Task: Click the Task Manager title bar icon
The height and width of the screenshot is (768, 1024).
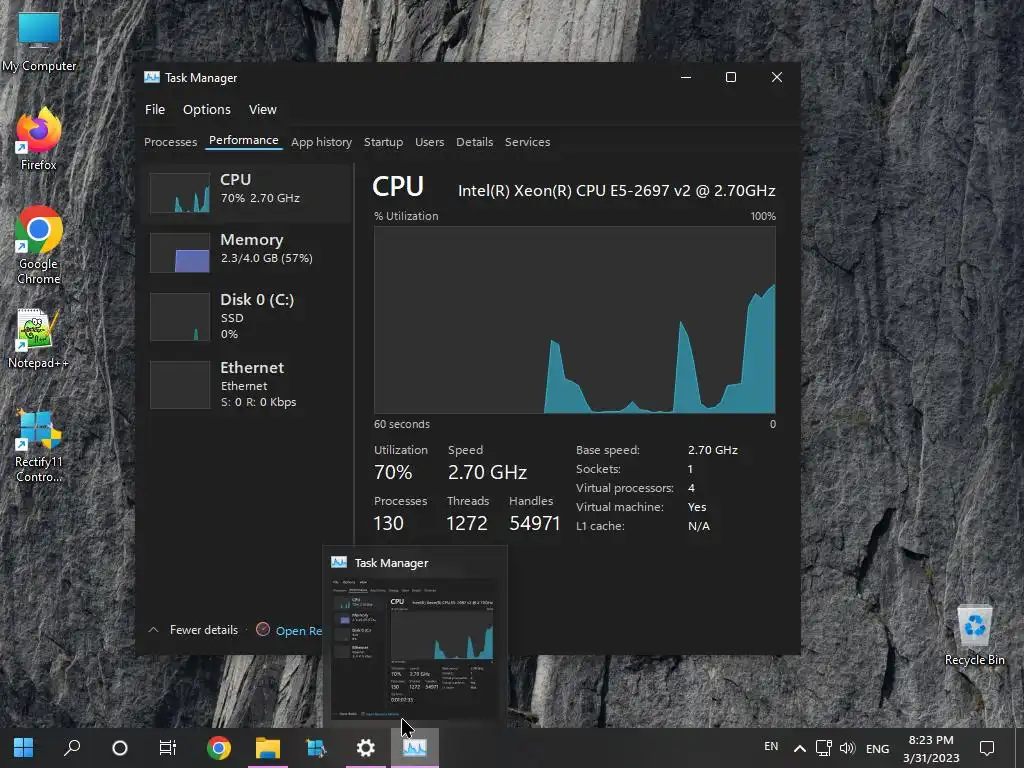Action: 152,77
